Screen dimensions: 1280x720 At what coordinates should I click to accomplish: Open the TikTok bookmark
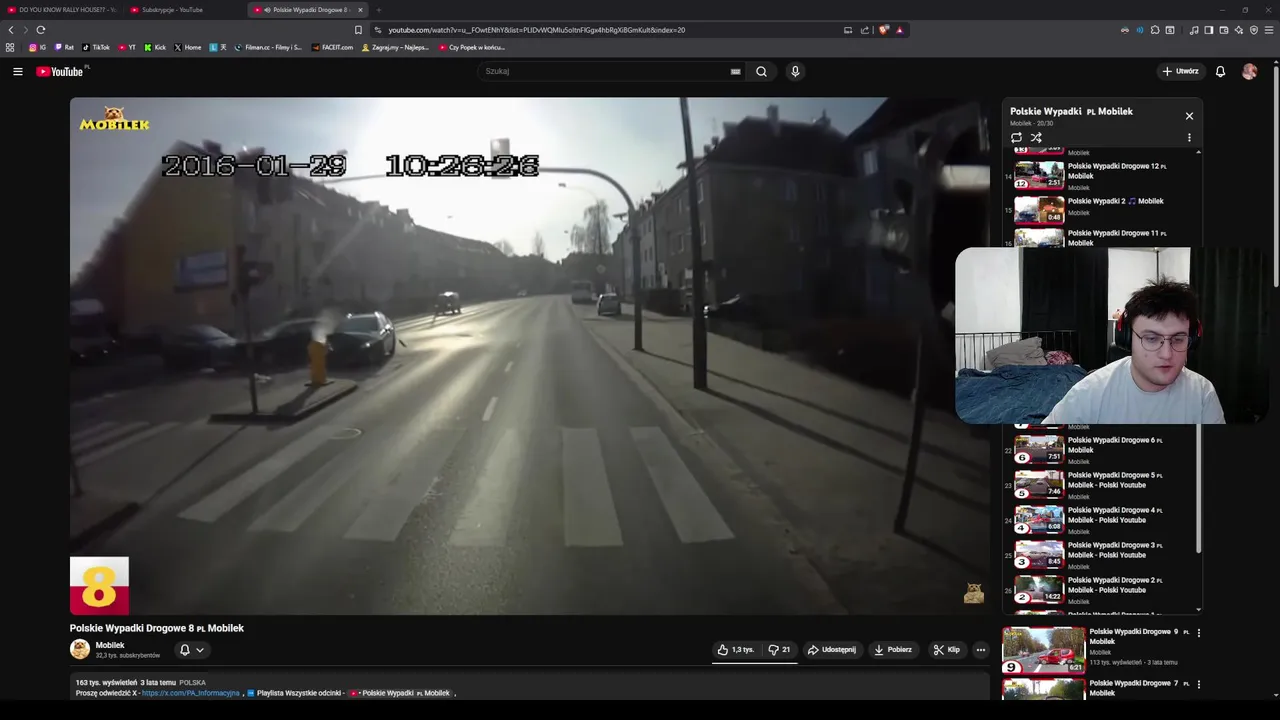tap(96, 47)
